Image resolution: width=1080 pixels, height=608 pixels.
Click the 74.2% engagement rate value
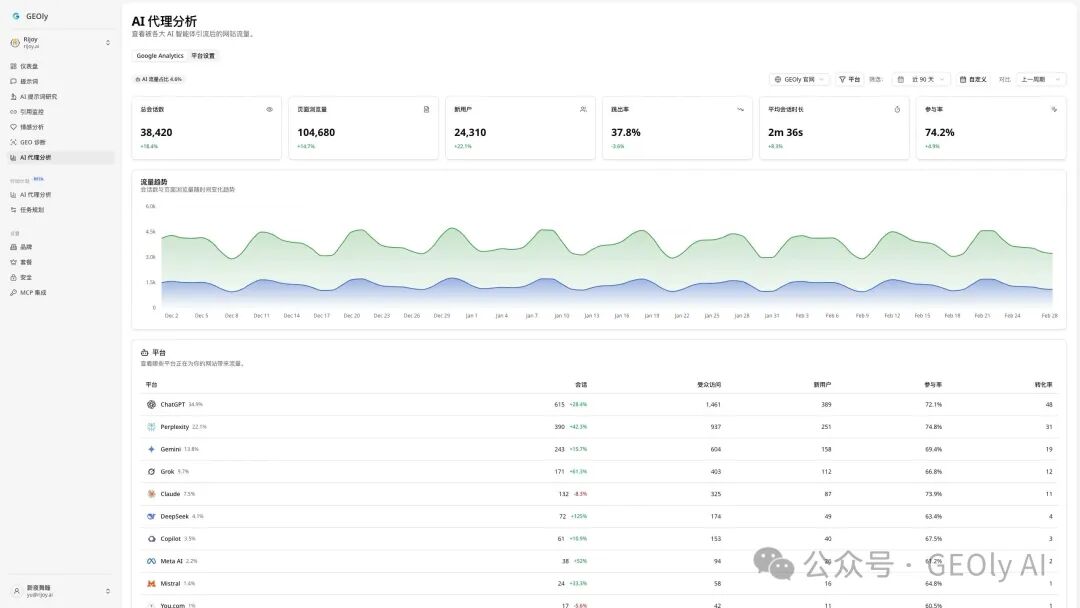pos(939,132)
